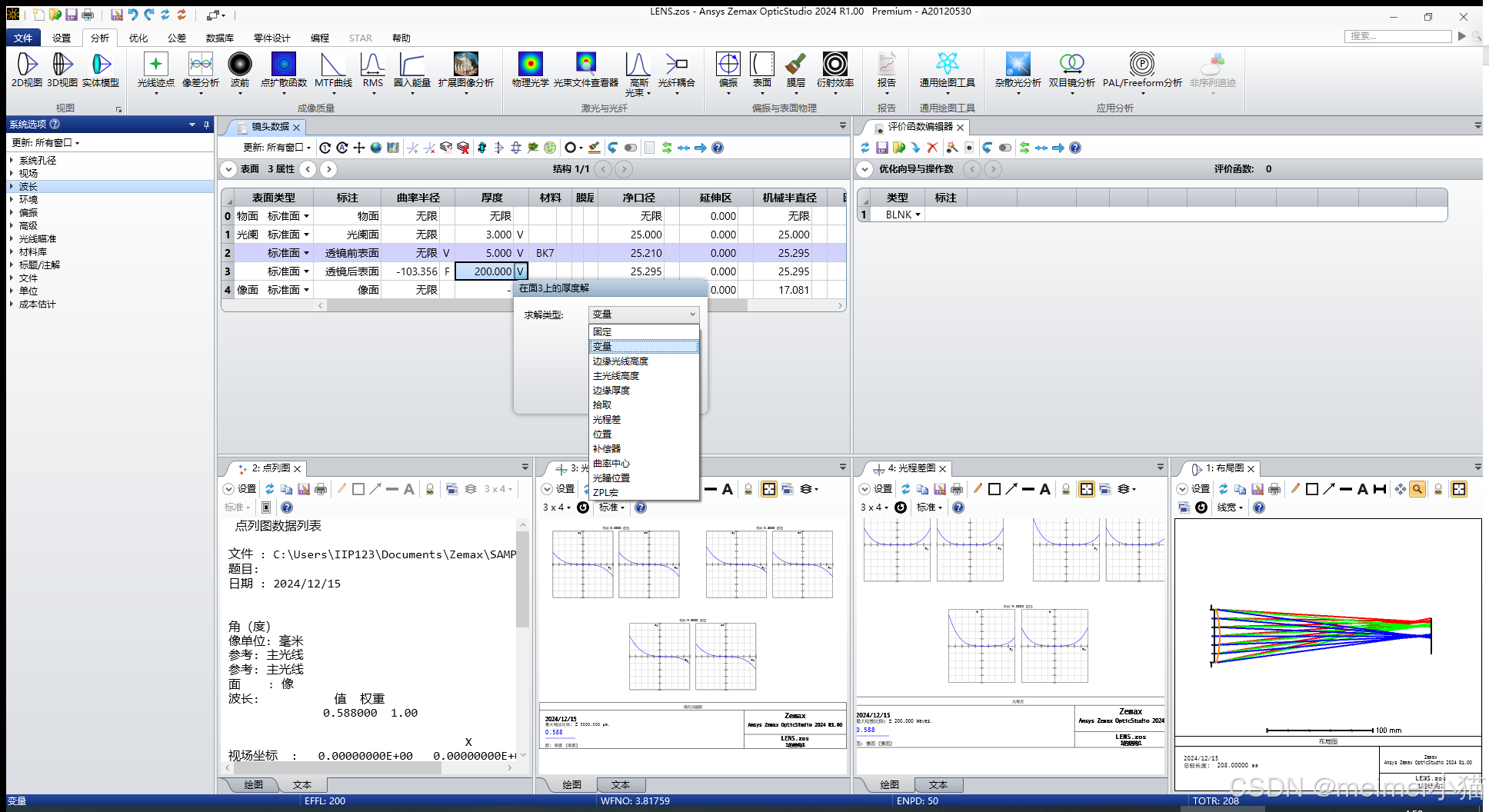The image size is (1489, 812).
Task: Close the 镜头数据 tab
Action: [296, 128]
